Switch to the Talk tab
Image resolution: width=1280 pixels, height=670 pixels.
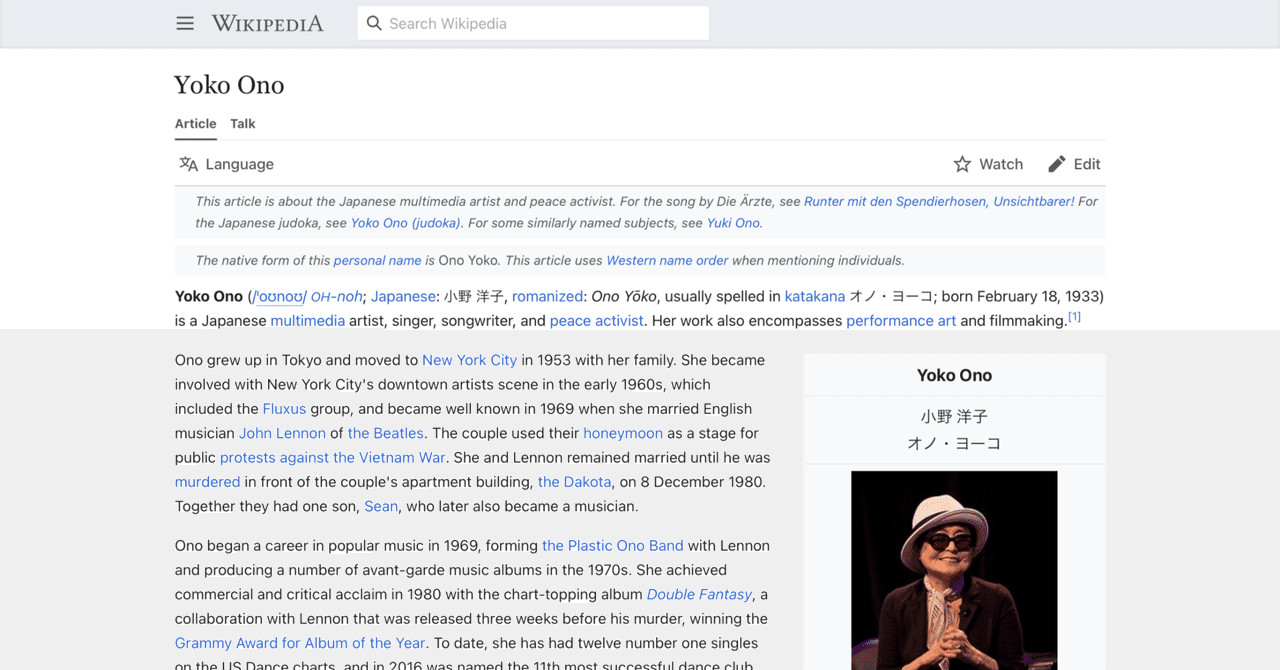tap(243, 124)
